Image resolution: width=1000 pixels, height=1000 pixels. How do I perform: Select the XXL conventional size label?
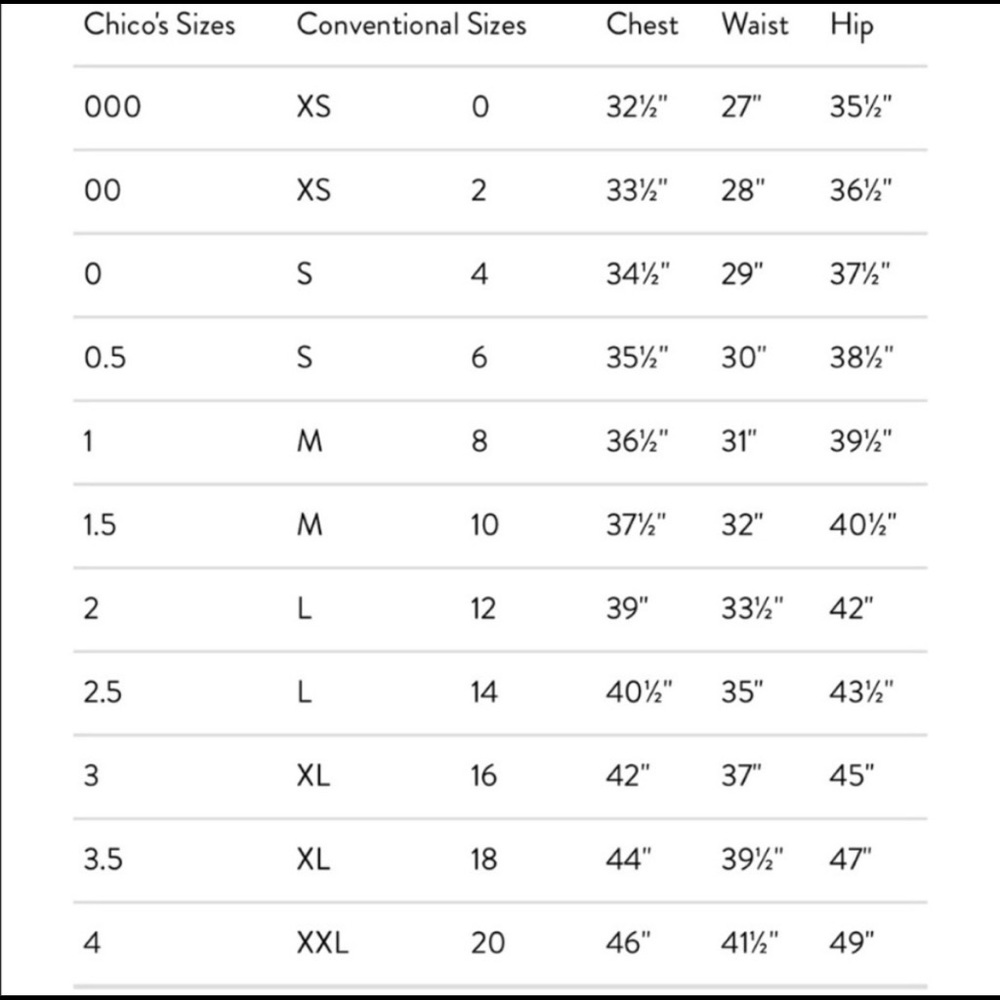(323, 942)
